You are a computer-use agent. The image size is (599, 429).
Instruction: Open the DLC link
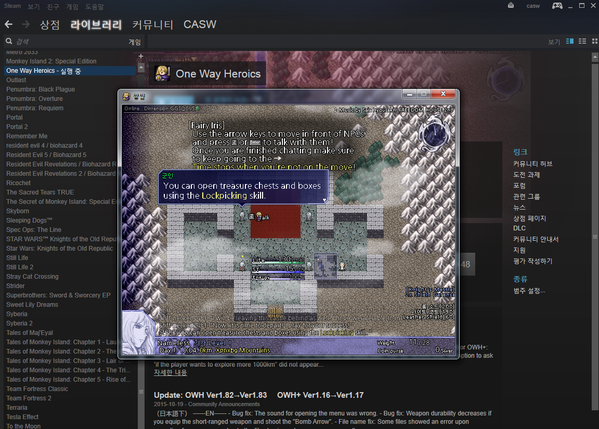point(519,228)
